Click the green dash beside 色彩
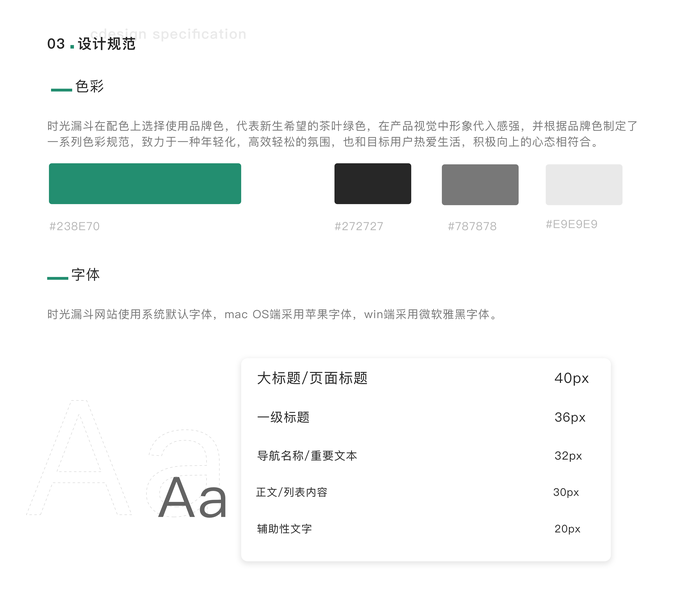676x600 pixels. [61, 90]
